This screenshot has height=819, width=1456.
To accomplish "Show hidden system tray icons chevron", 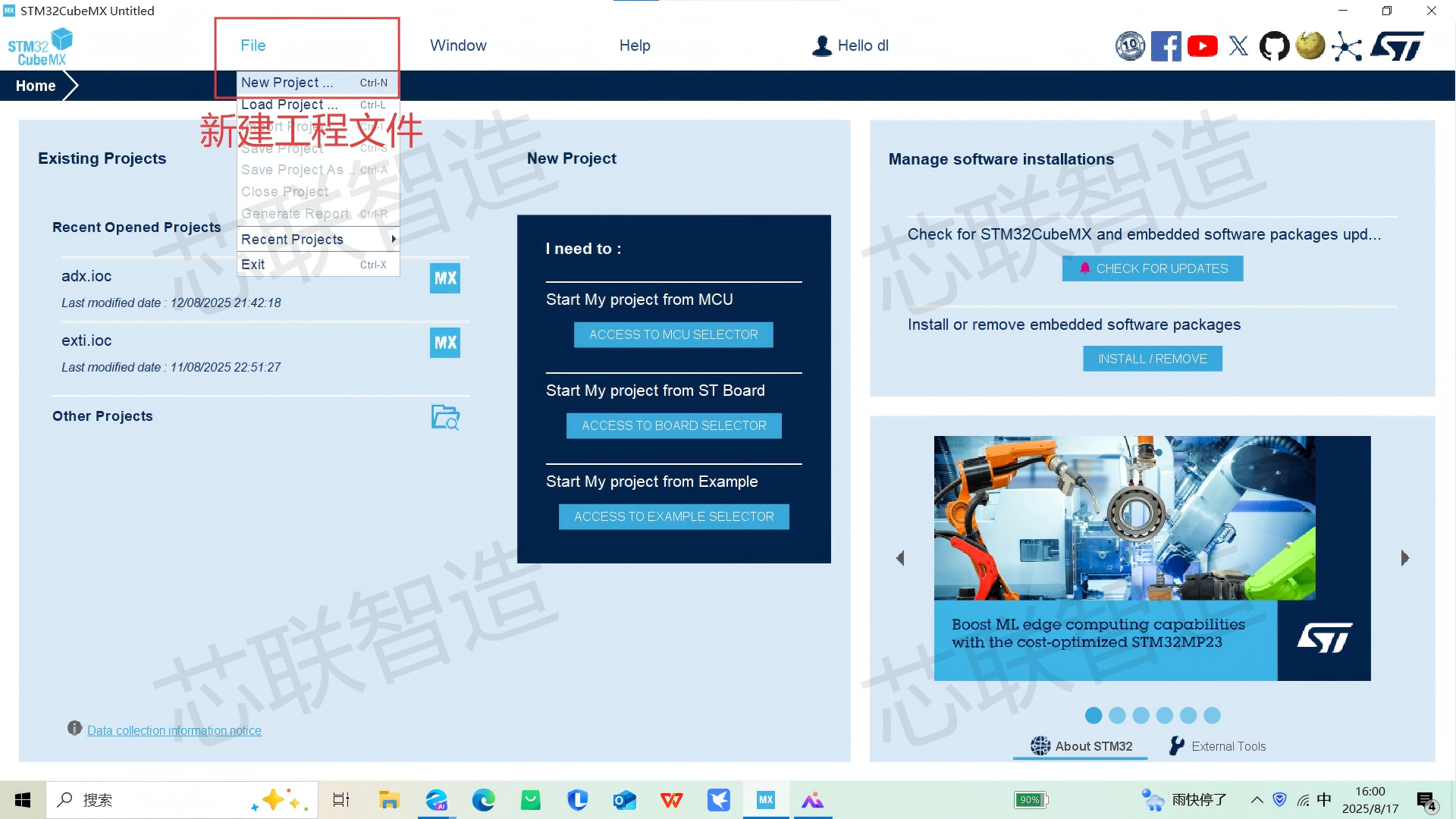I will [1257, 800].
